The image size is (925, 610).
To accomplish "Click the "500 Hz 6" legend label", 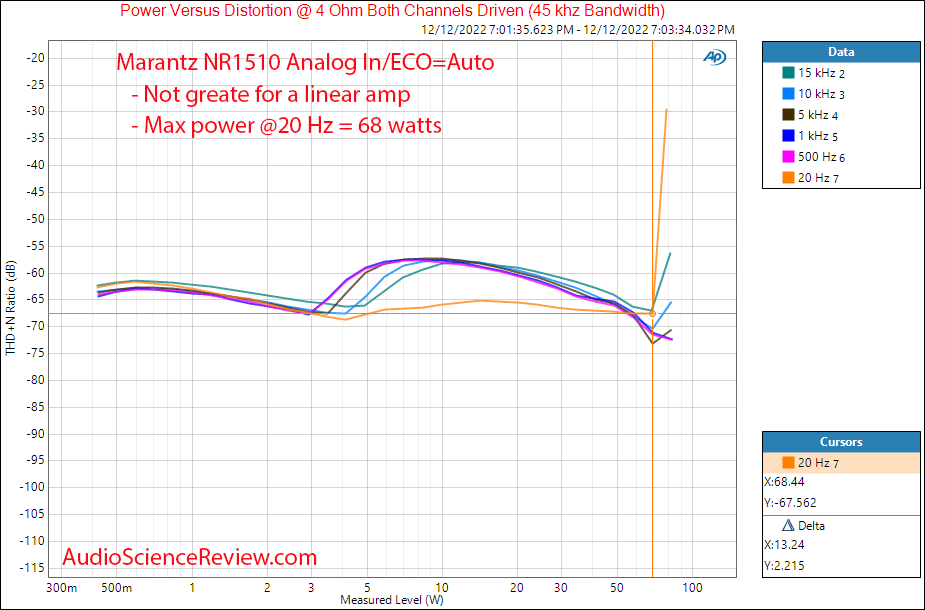I will pos(821,157).
